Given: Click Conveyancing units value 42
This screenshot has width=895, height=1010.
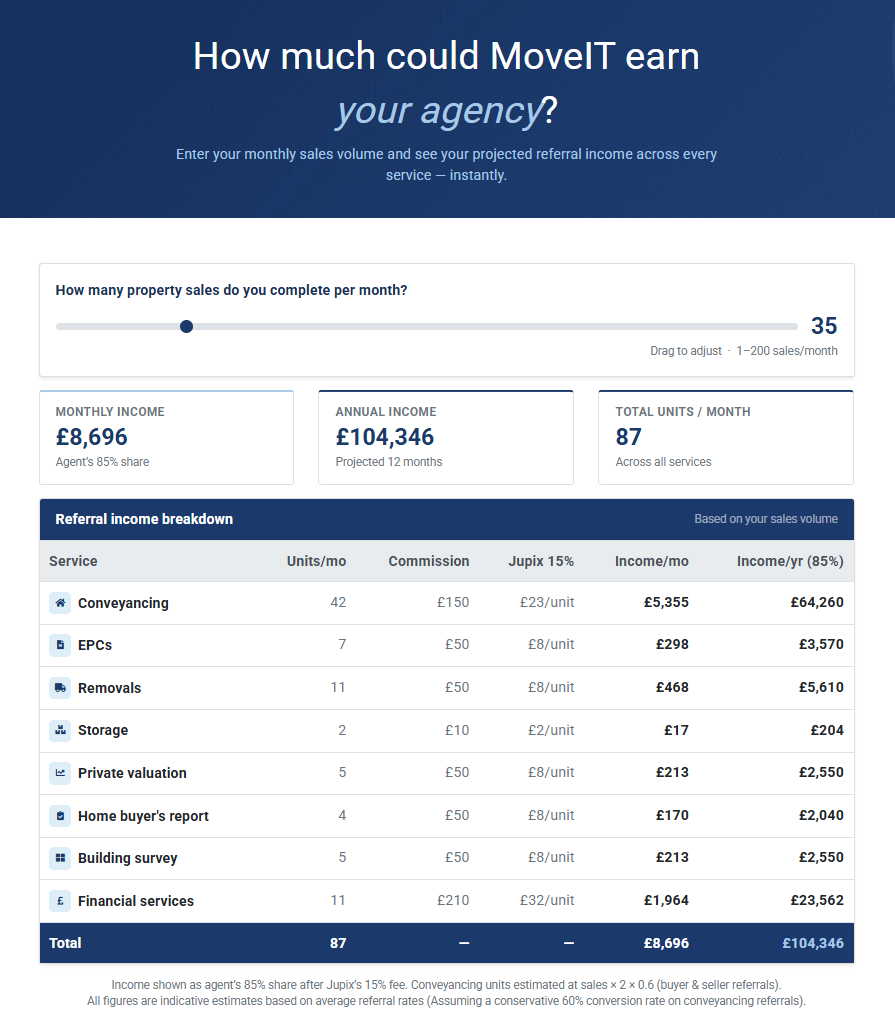Looking at the screenshot, I should pyautogui.click(x=338, y=602).
